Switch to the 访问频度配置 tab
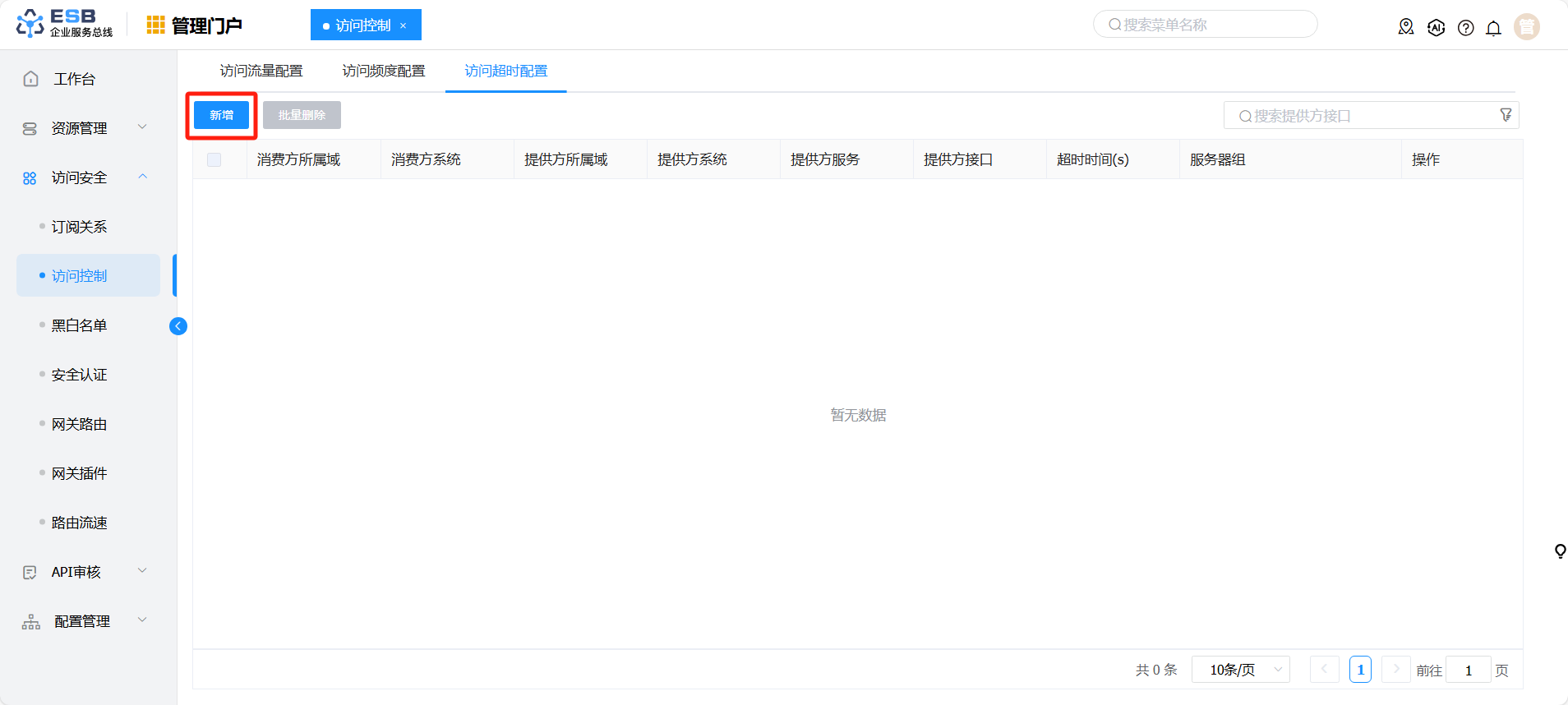The image size is (1568, 705). pos(384,71)
